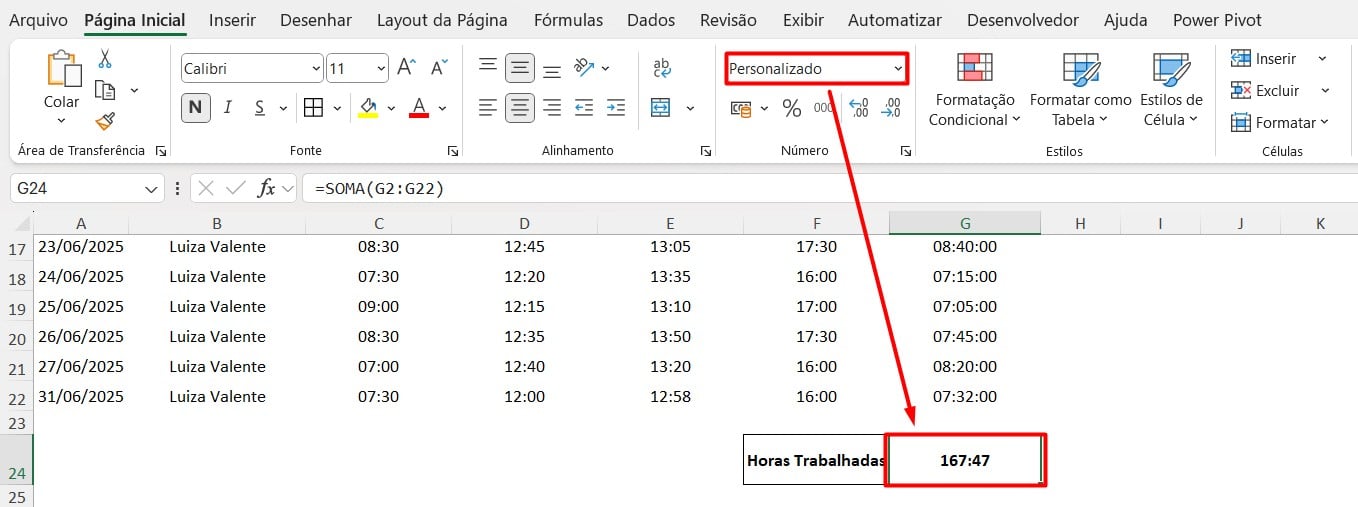Open Formatar como Tabela menu
Image resolution: width=1358 pixels, height=507 pixels.
1081,91
